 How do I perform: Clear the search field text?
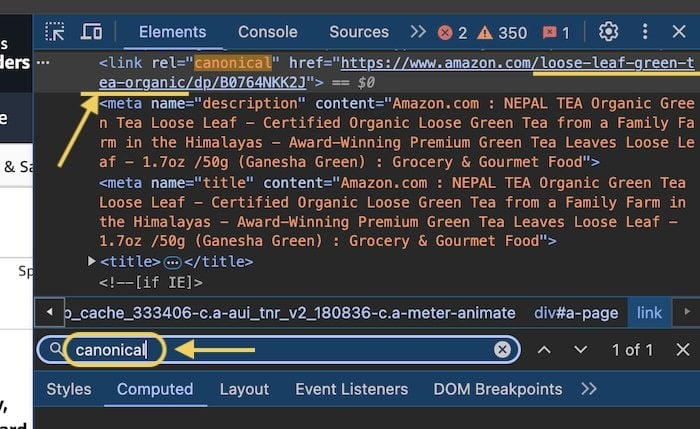[502, 350]
